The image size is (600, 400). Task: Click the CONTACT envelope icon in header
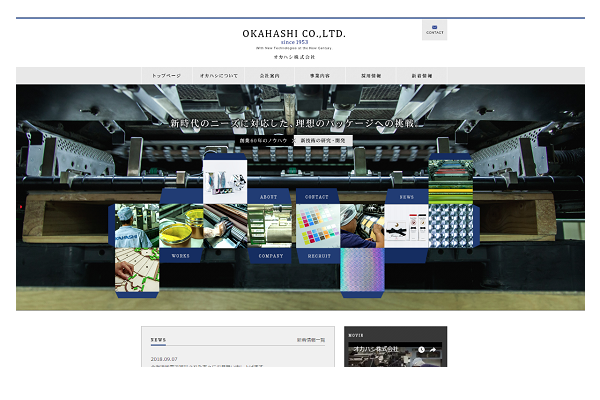coord(434,29)
